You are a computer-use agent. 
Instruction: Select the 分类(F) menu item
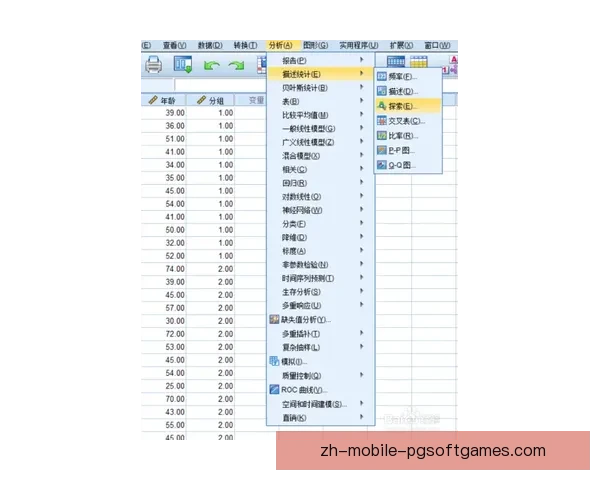click(x=320, y=224)
